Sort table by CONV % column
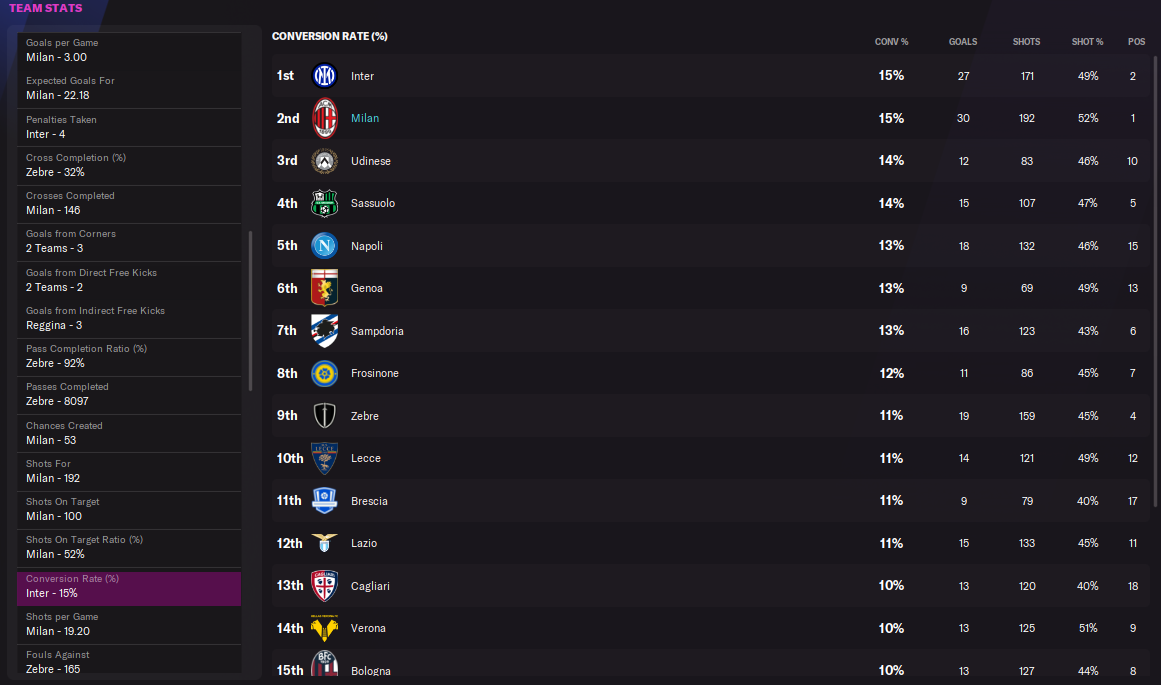This screenshot has width=1161, height=685. coord(891,42)
